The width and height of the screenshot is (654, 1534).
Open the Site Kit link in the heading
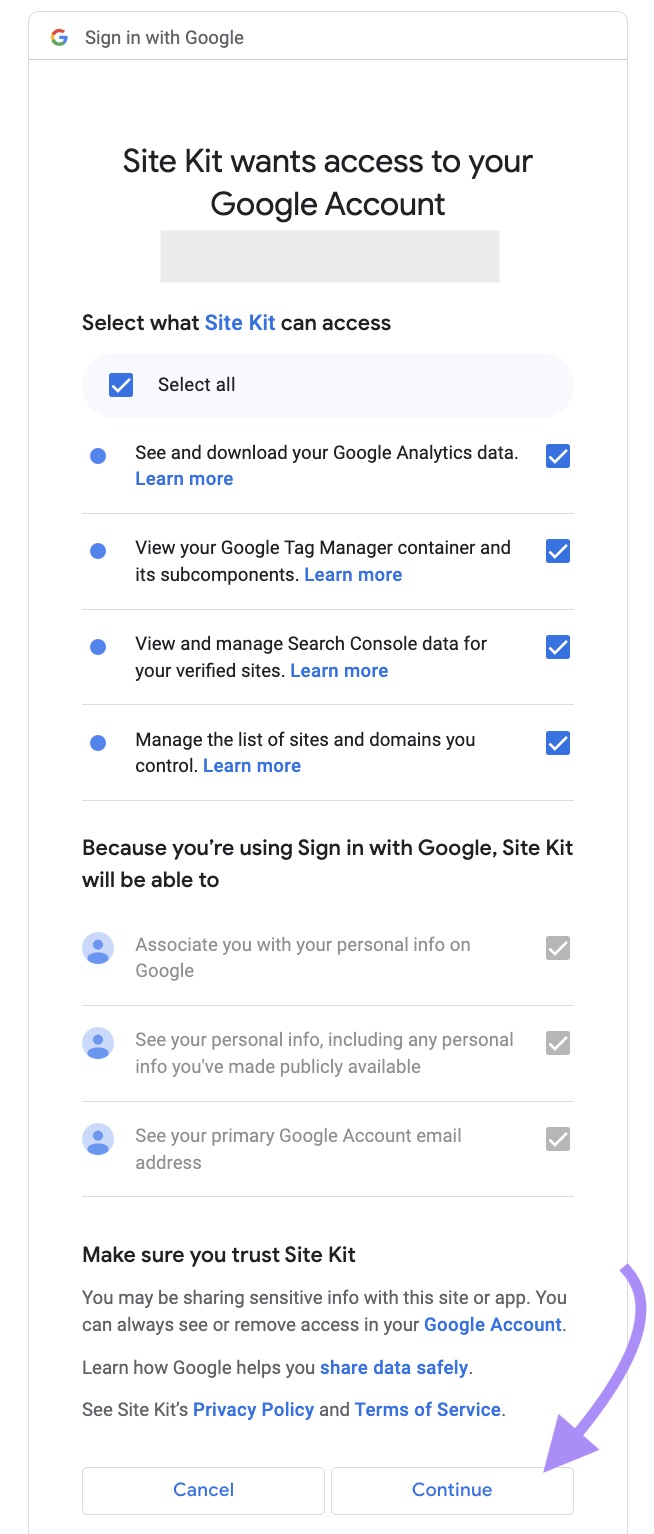239,322
